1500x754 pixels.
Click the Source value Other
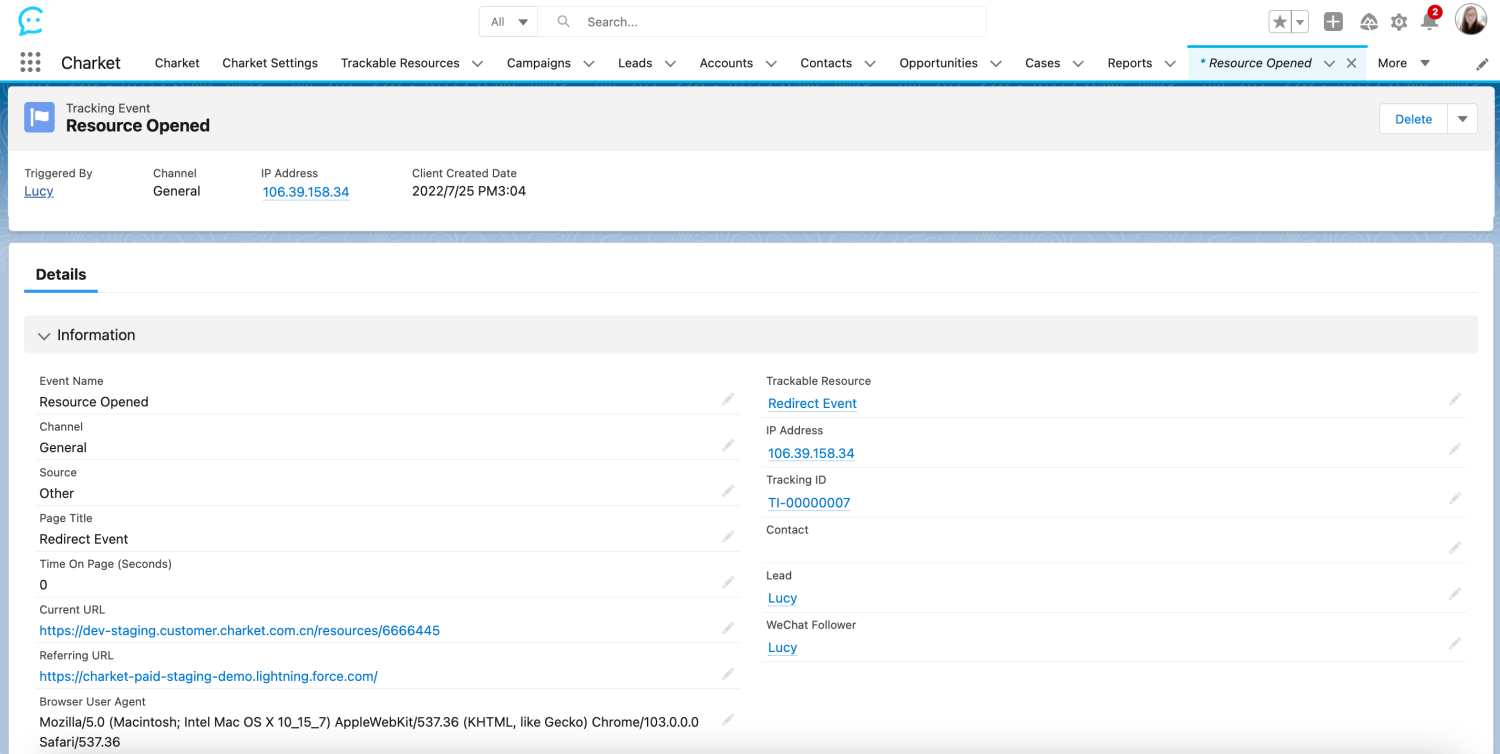tap(57, 493)
